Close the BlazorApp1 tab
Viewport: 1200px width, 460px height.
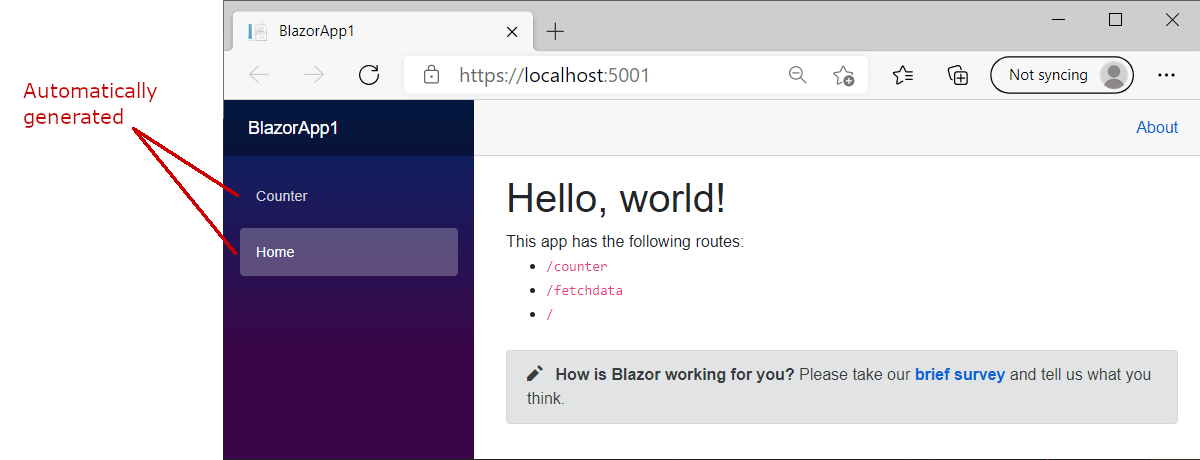[x=512, y=31]
